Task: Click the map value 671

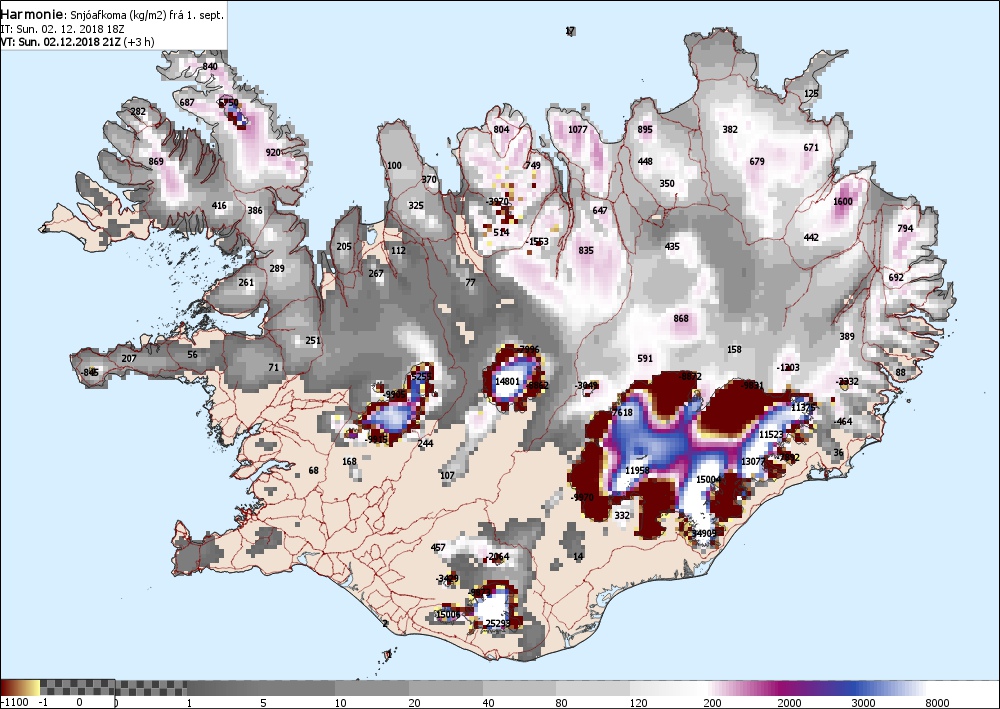Action: (811, 147)
